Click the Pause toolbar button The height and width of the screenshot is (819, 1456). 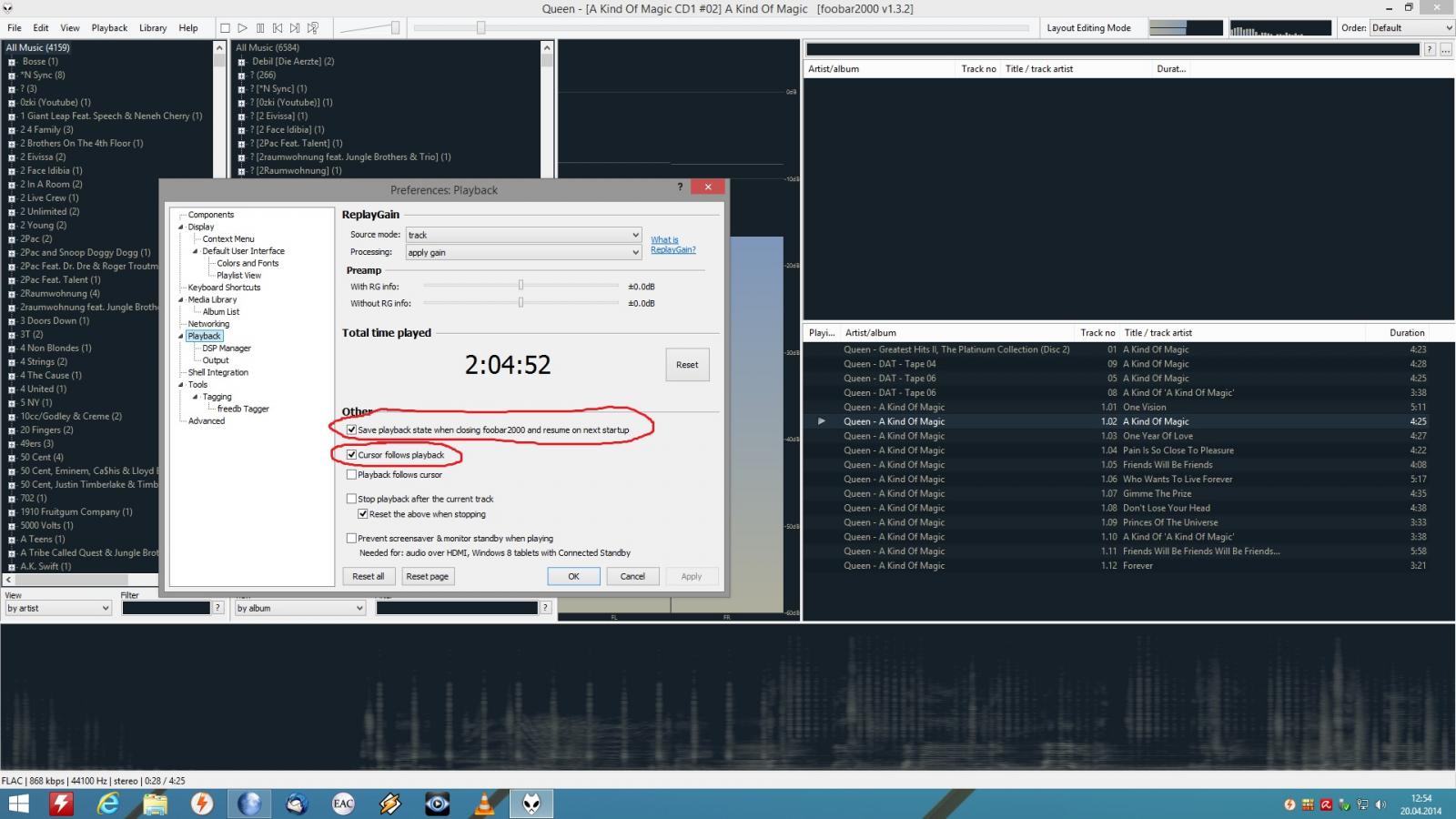pyautogui.click(x=260, y=28)
